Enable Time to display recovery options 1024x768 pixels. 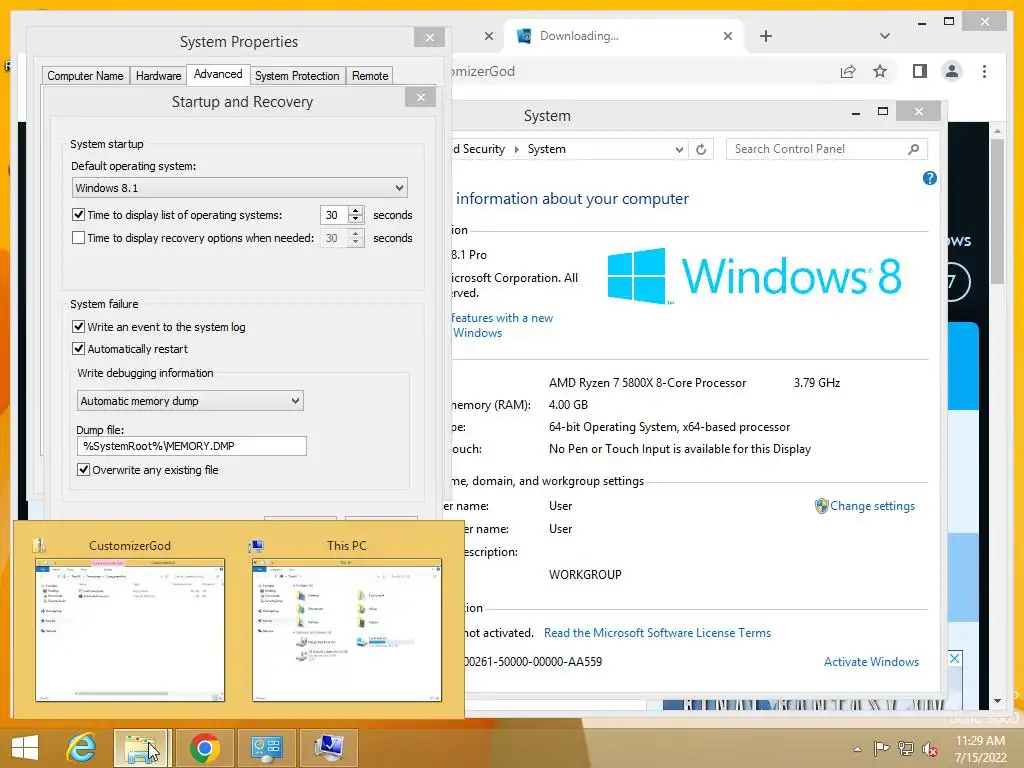tap(78, 238)
